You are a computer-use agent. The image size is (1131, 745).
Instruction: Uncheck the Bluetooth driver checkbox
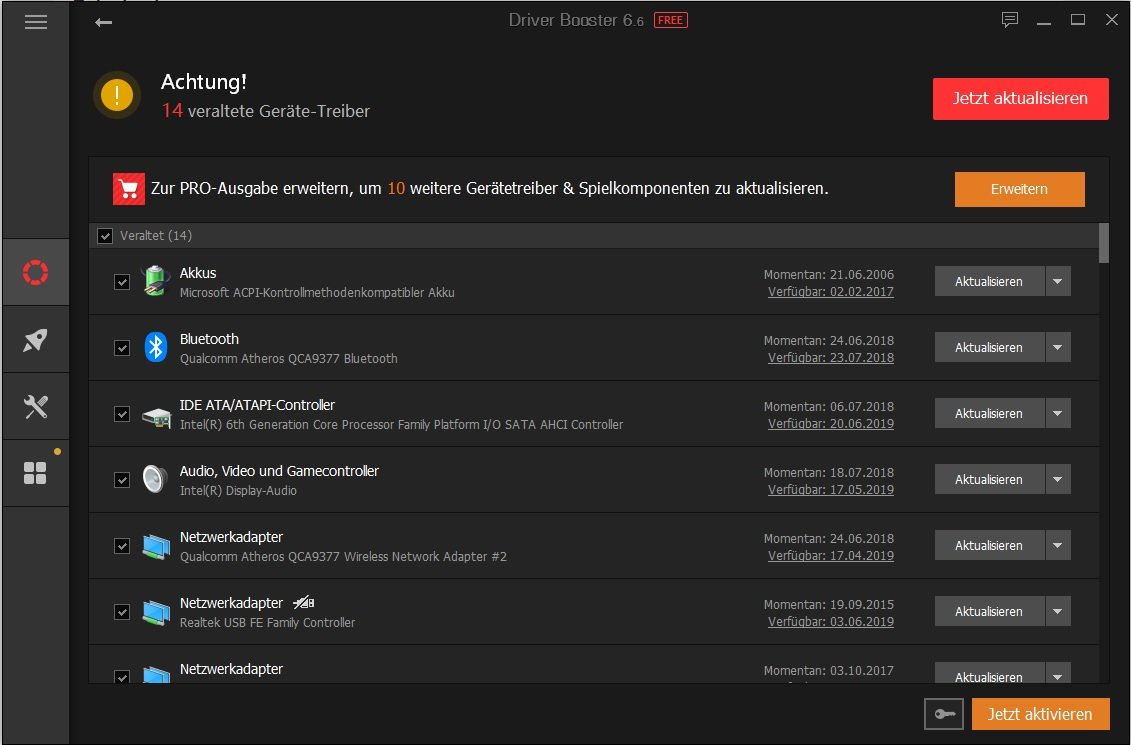coord(122,348)
